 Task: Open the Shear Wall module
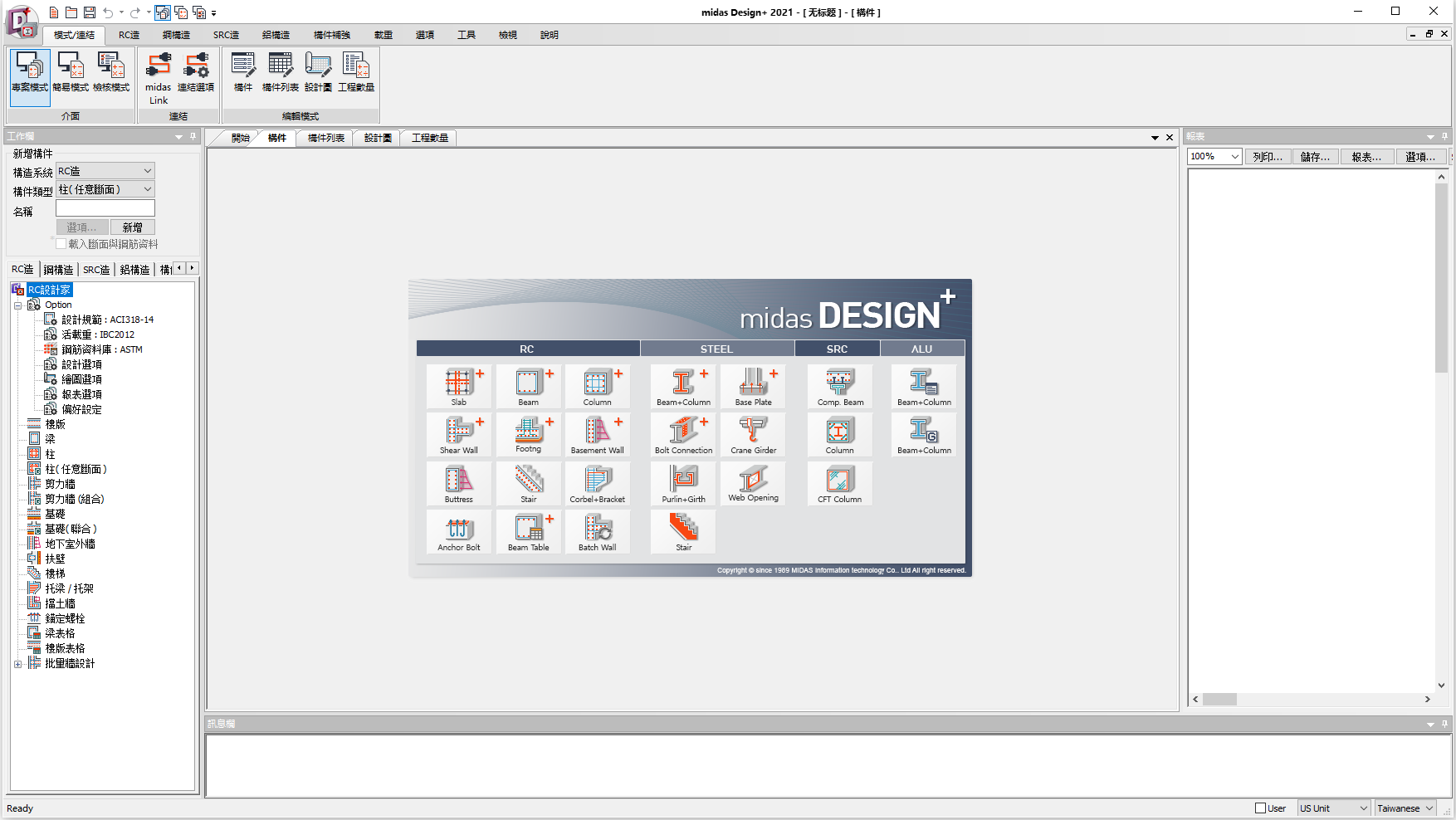coord(459,434)
